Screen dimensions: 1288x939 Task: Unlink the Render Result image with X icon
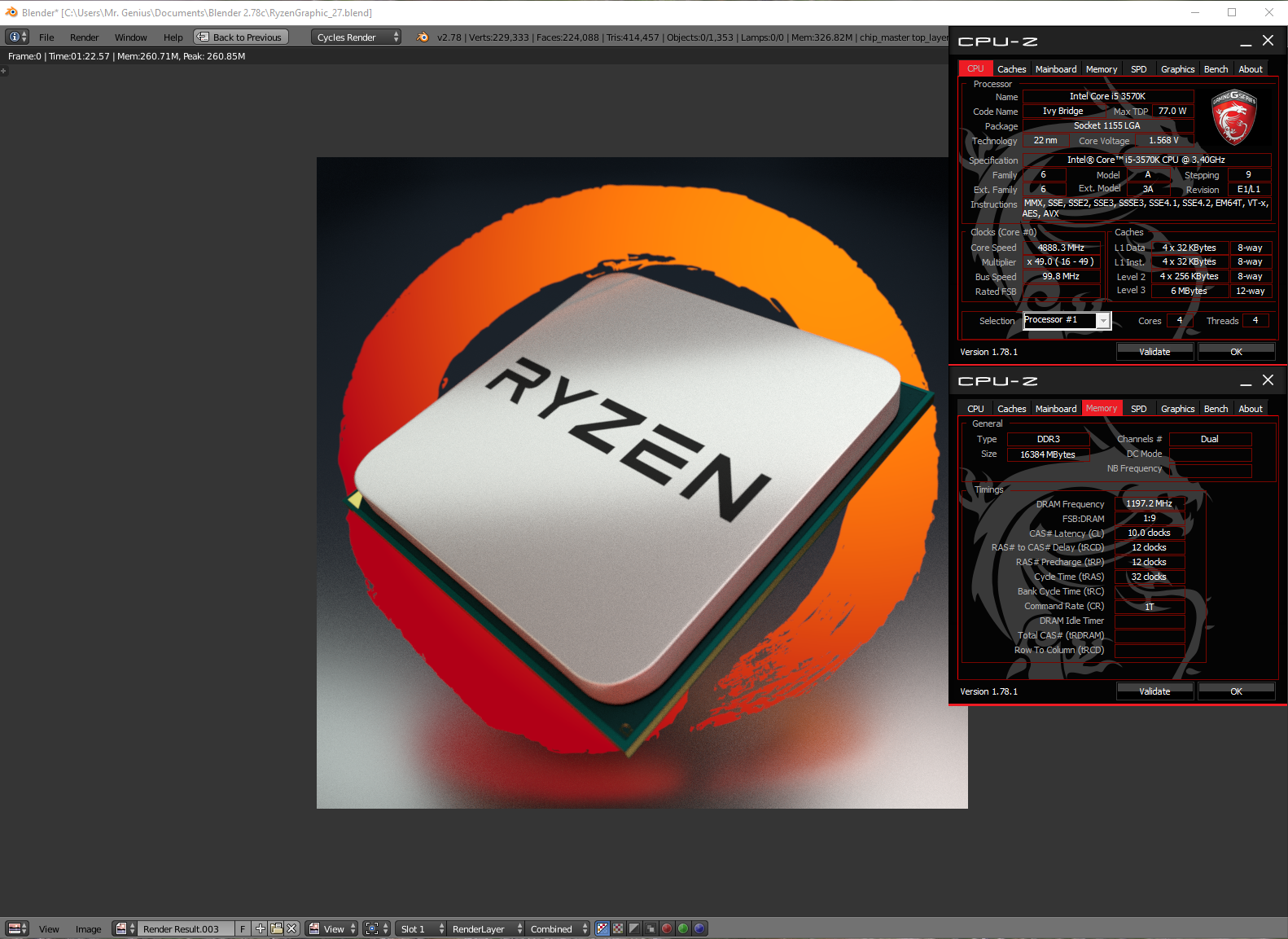(291, 928)
